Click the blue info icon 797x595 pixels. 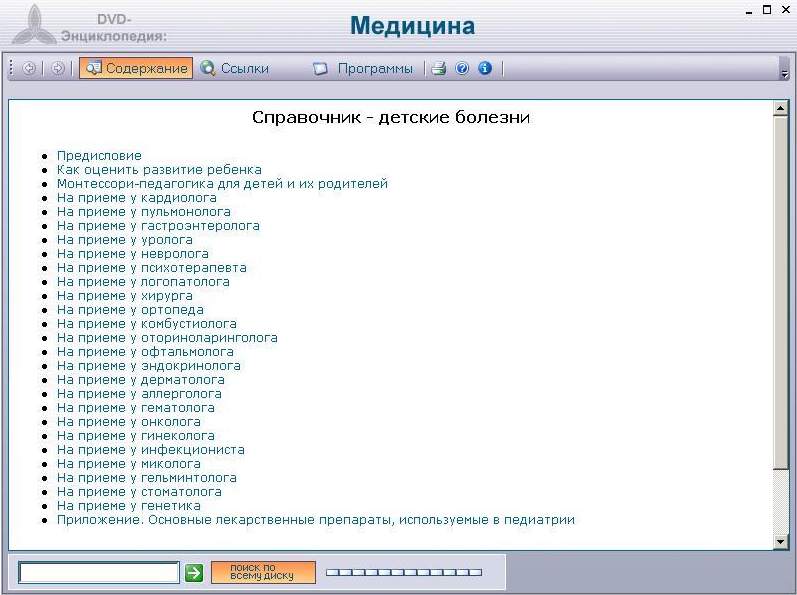coord(485,69)
